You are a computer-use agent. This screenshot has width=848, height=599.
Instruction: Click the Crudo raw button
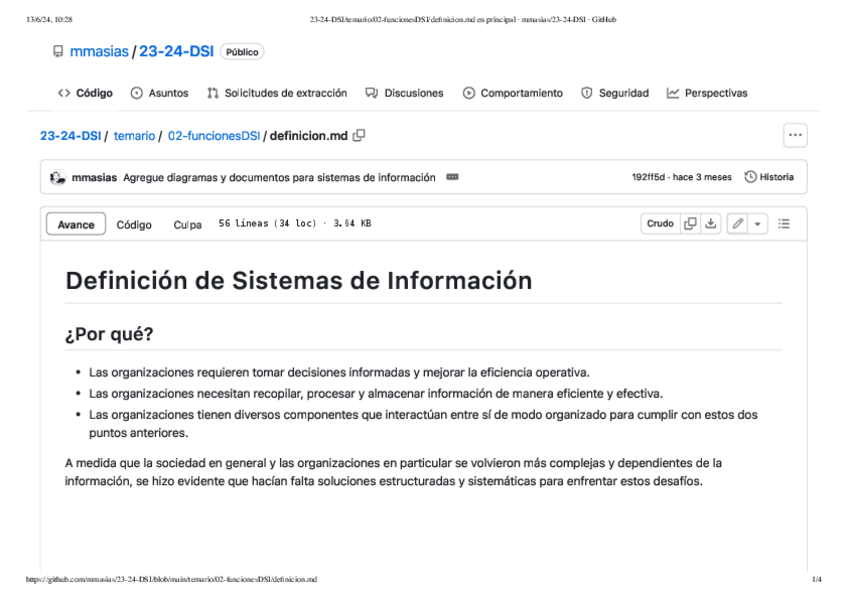pyautogui.click(x=660, y=224)
